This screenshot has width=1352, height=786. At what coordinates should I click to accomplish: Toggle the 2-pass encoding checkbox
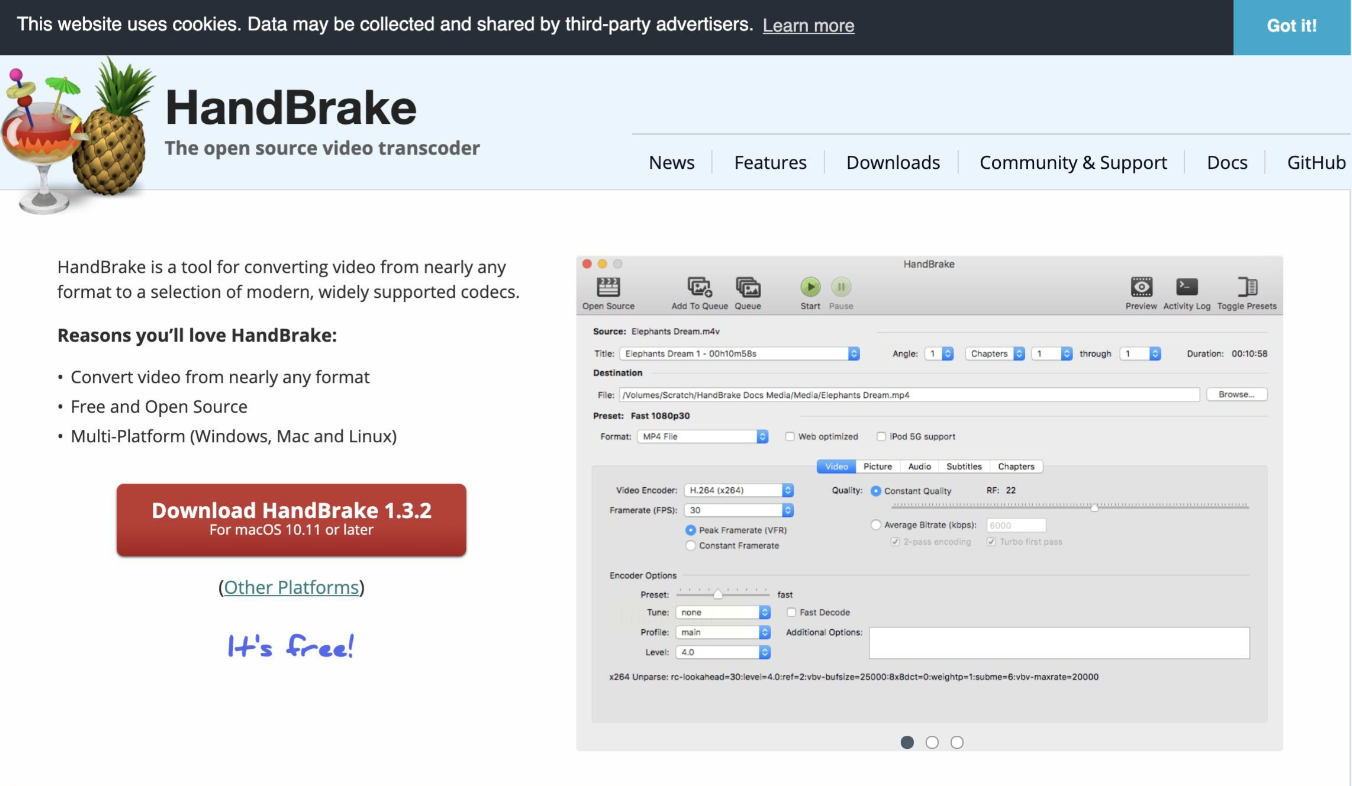(895, 542)
